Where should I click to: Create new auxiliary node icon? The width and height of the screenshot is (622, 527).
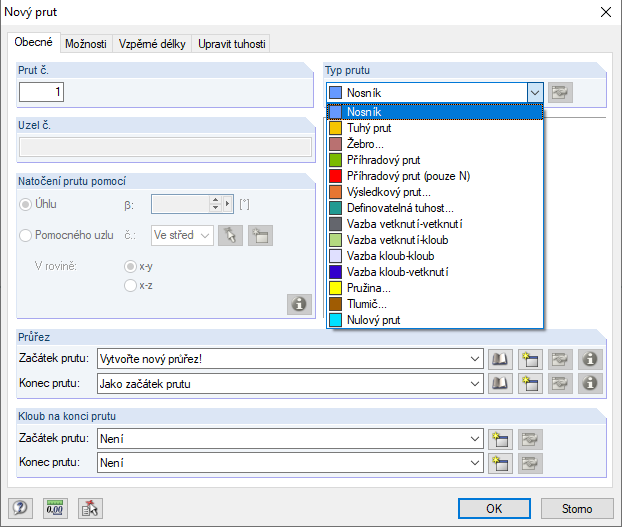coord(260,236)
